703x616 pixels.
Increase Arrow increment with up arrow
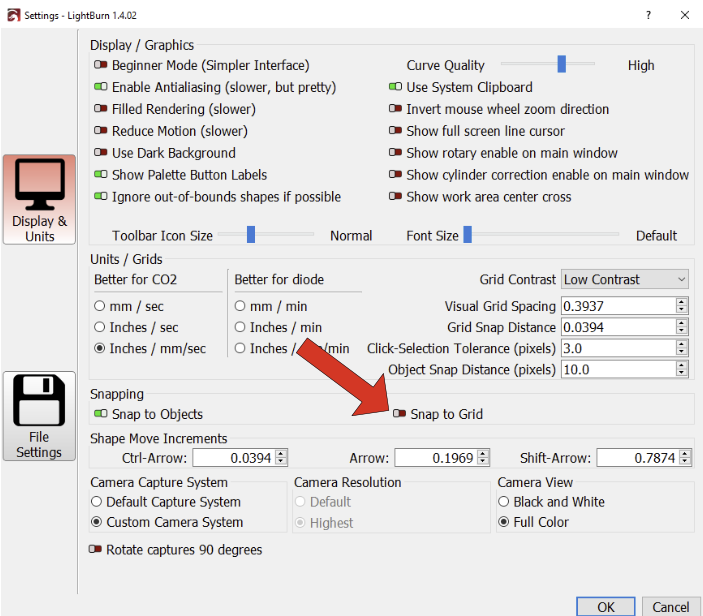click(x=483, y=454)
